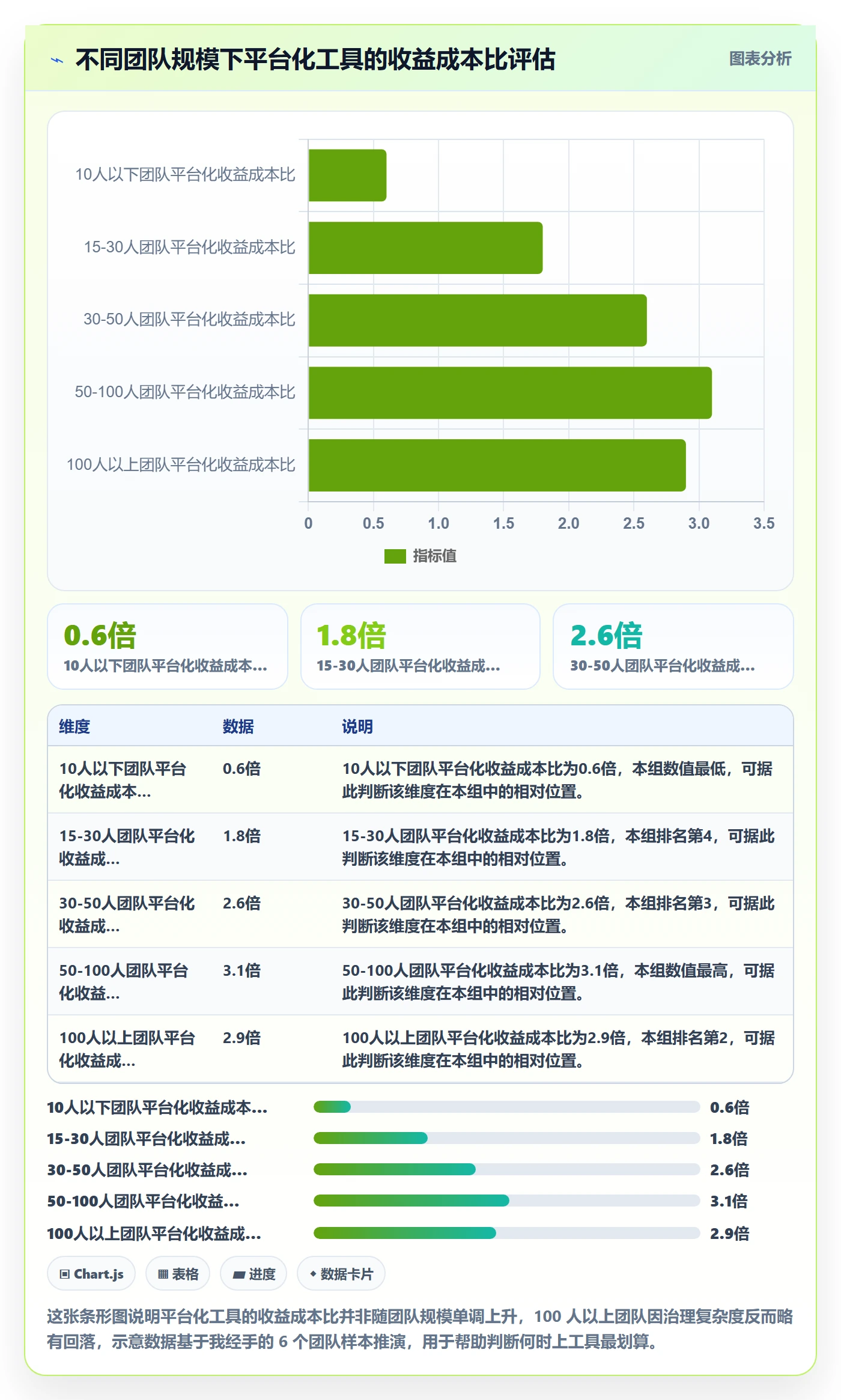The width and height of the screenshot is (841, 1400).
Task: Click the 100人以上 dimension cell in the table
Action: click(x=127, y=1049)
